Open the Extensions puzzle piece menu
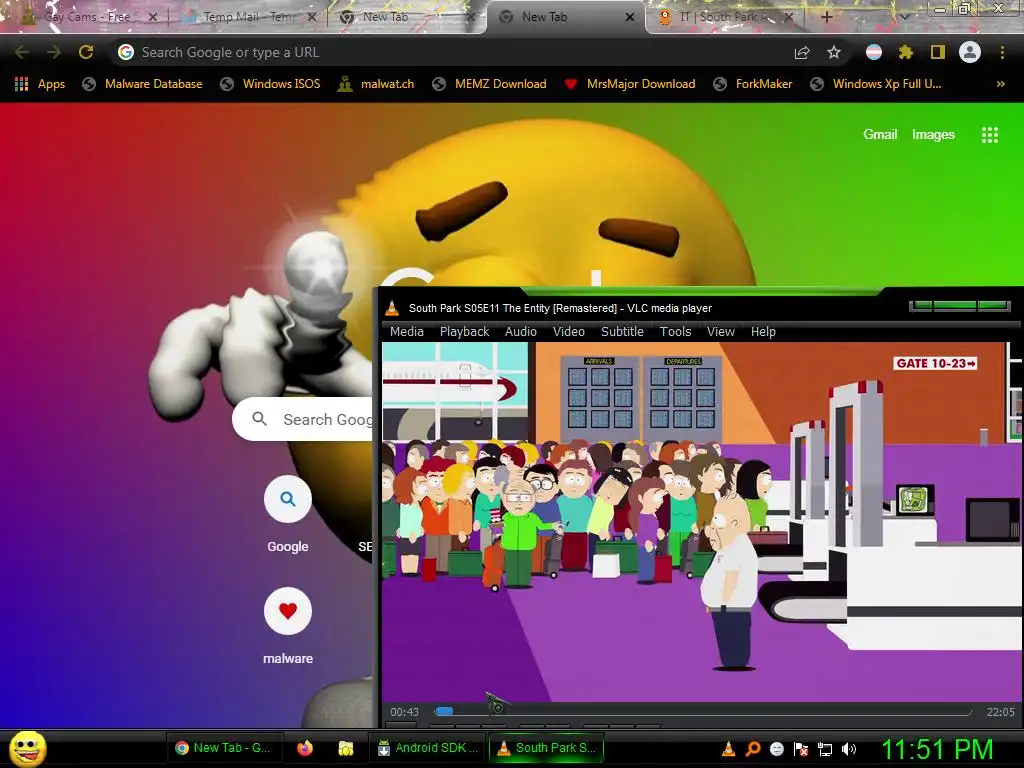The height and width of the screenshot is (768, 1024). click(906, 52)
